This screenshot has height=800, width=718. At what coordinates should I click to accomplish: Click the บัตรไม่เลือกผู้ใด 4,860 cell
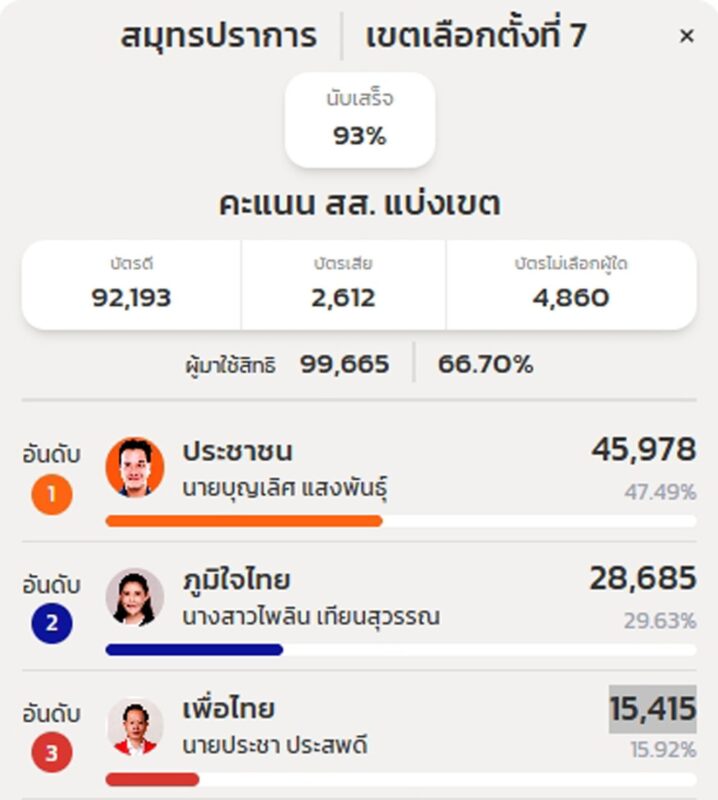pyautogui.click(x=571, y=284)
